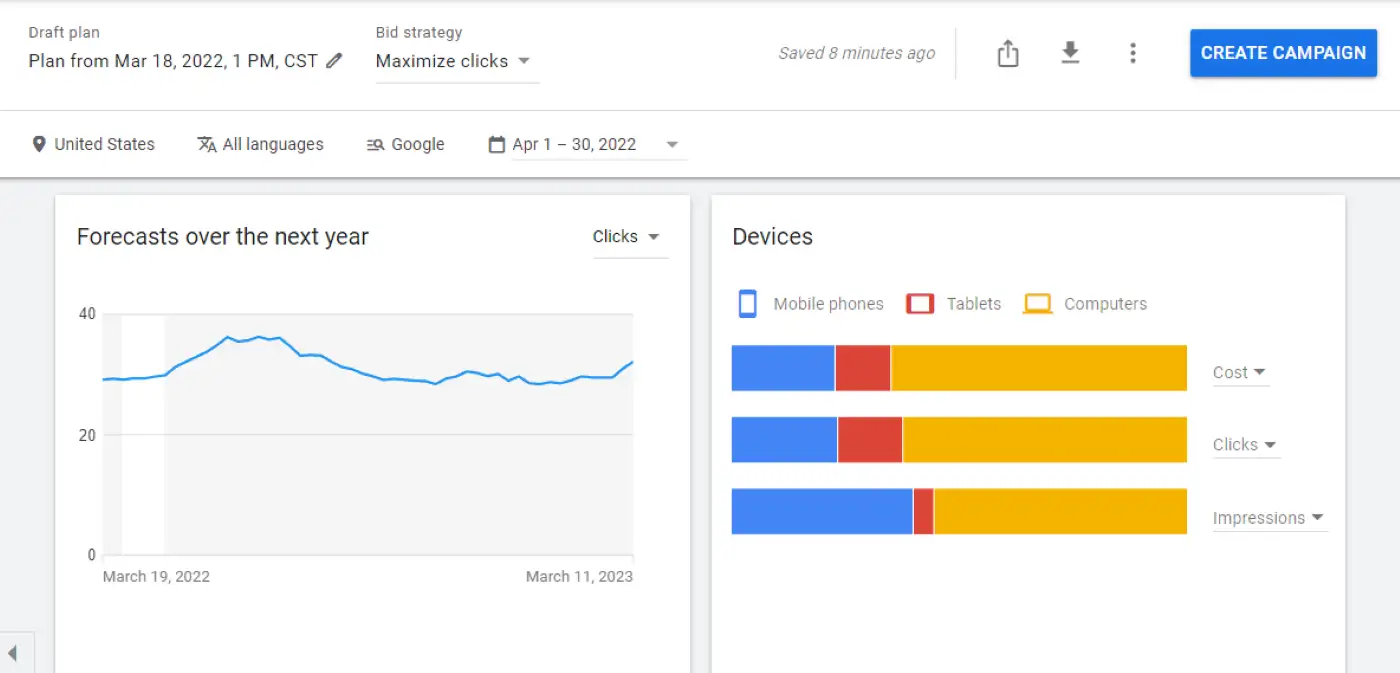The width and height of the screenshot is (1400, 673).
Task: Click the Devices card heading
Action: pos(773,237)
